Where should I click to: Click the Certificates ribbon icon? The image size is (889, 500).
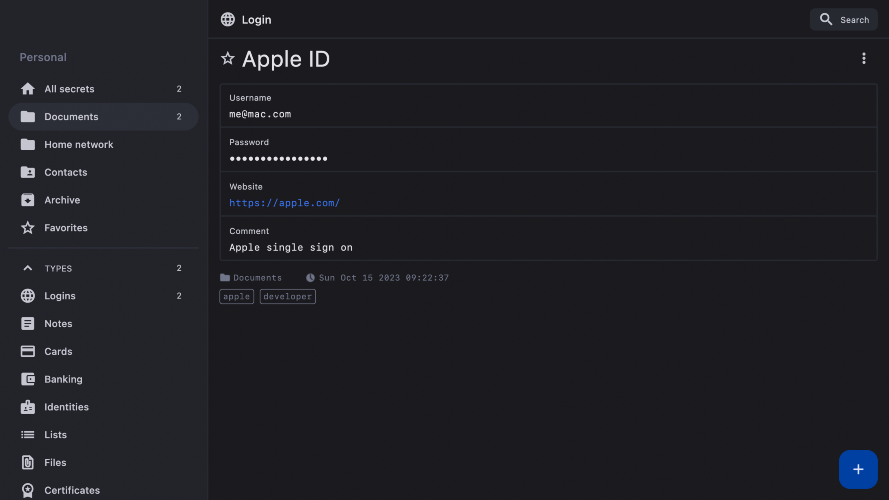click(x=27, y=490)
